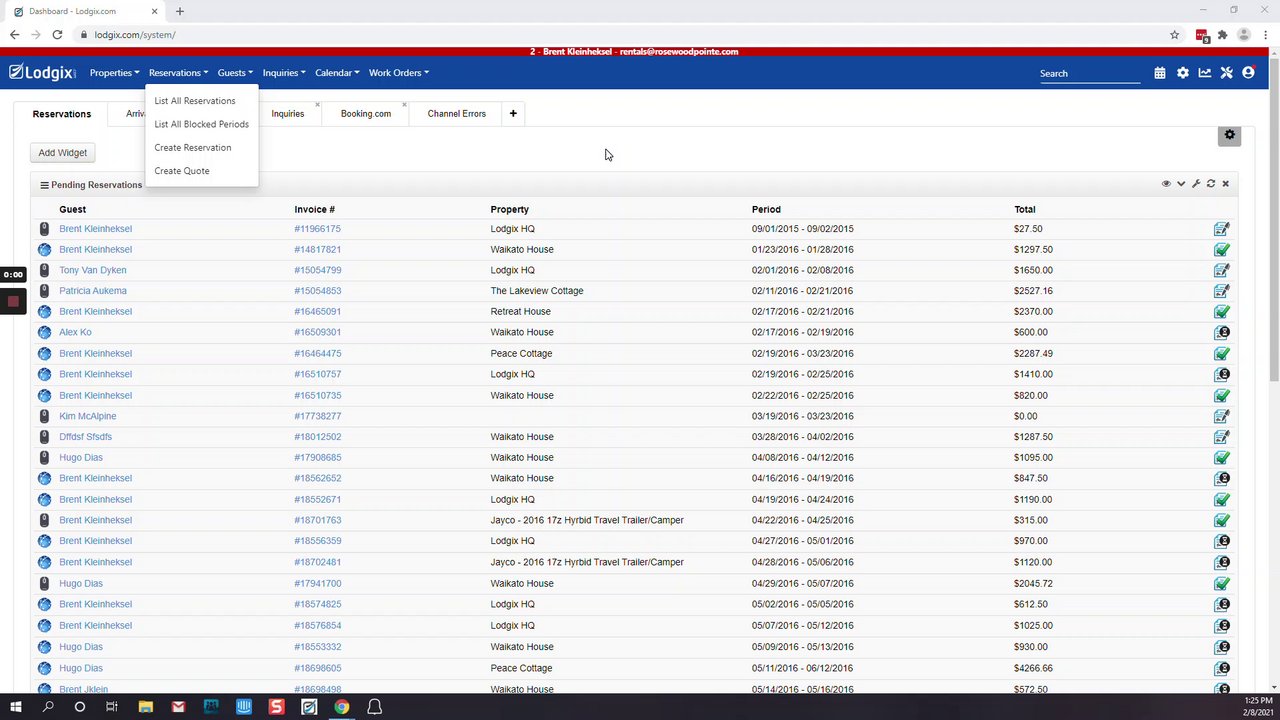Open the Calendar dropdown menu

click(337, 73)
